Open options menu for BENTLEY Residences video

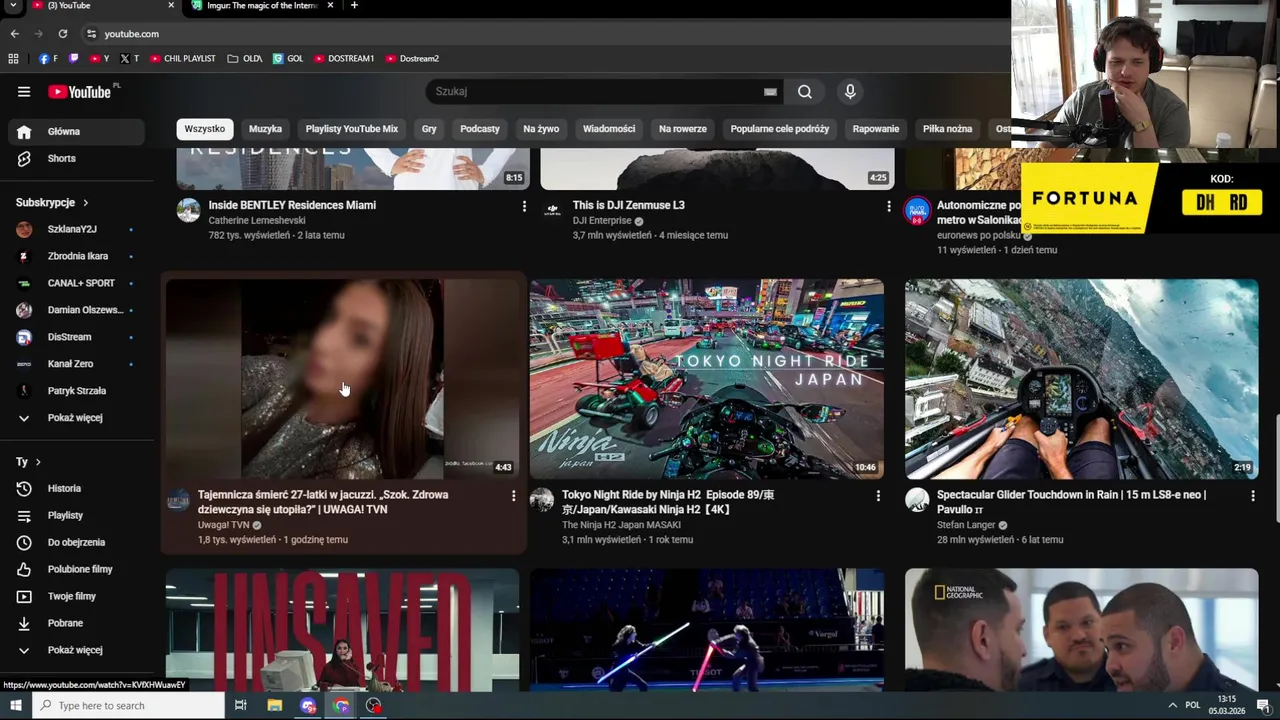(524, 206)
